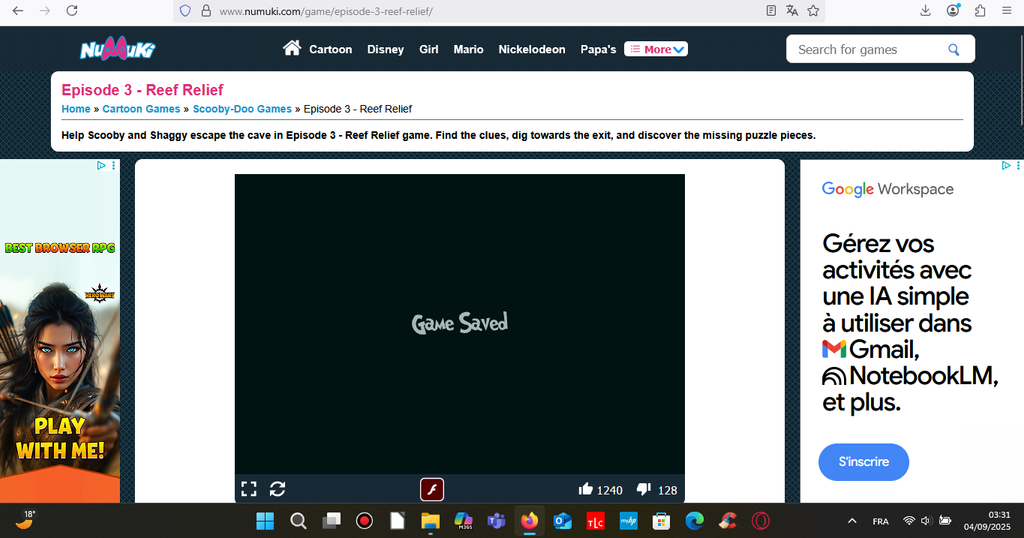The width and height of the screenshot is (1024, 538).
Task: Open the Nickelodeon menu item
Action: pos(532,49)
